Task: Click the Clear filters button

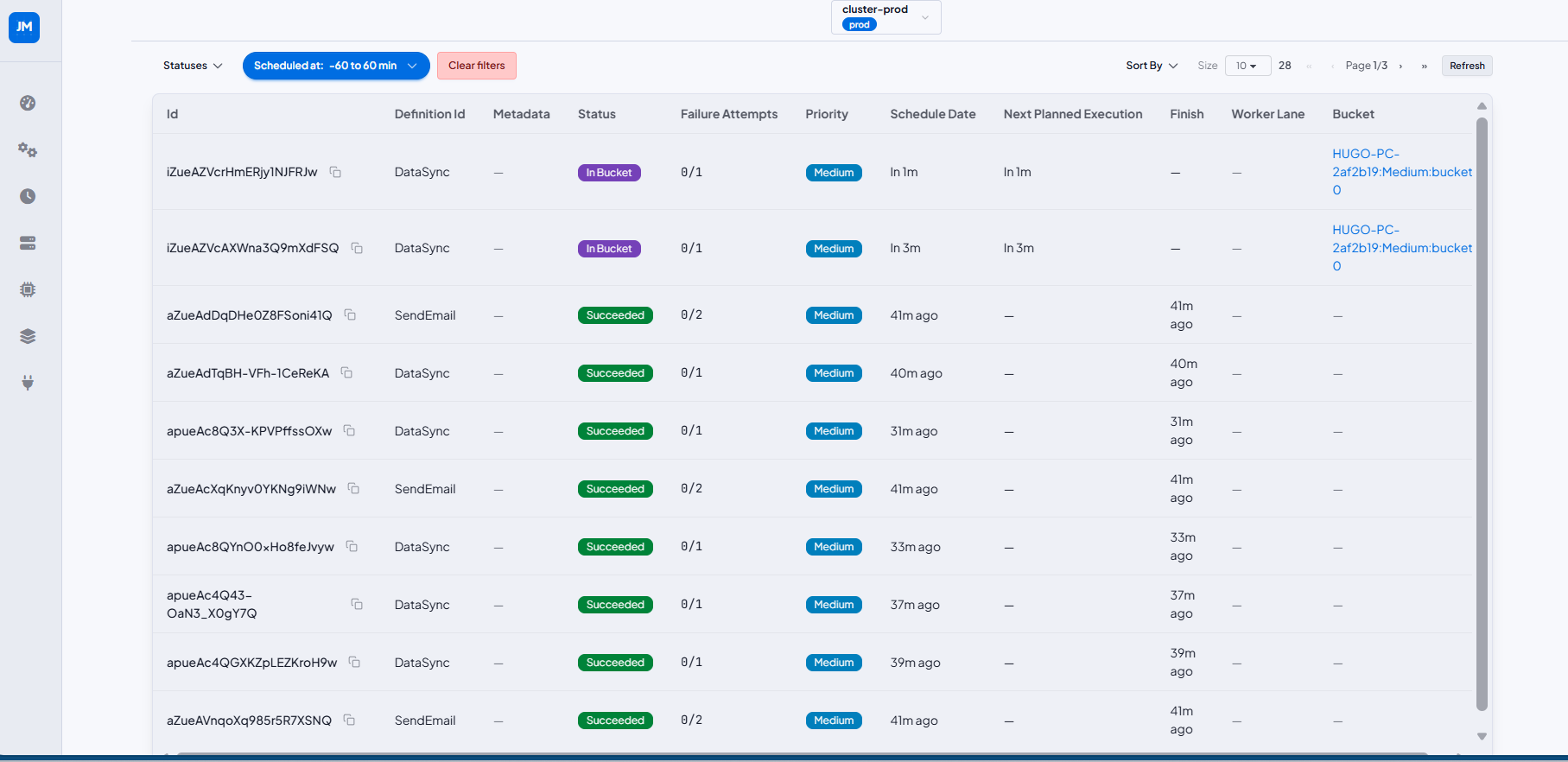Action: pos(477,66)
